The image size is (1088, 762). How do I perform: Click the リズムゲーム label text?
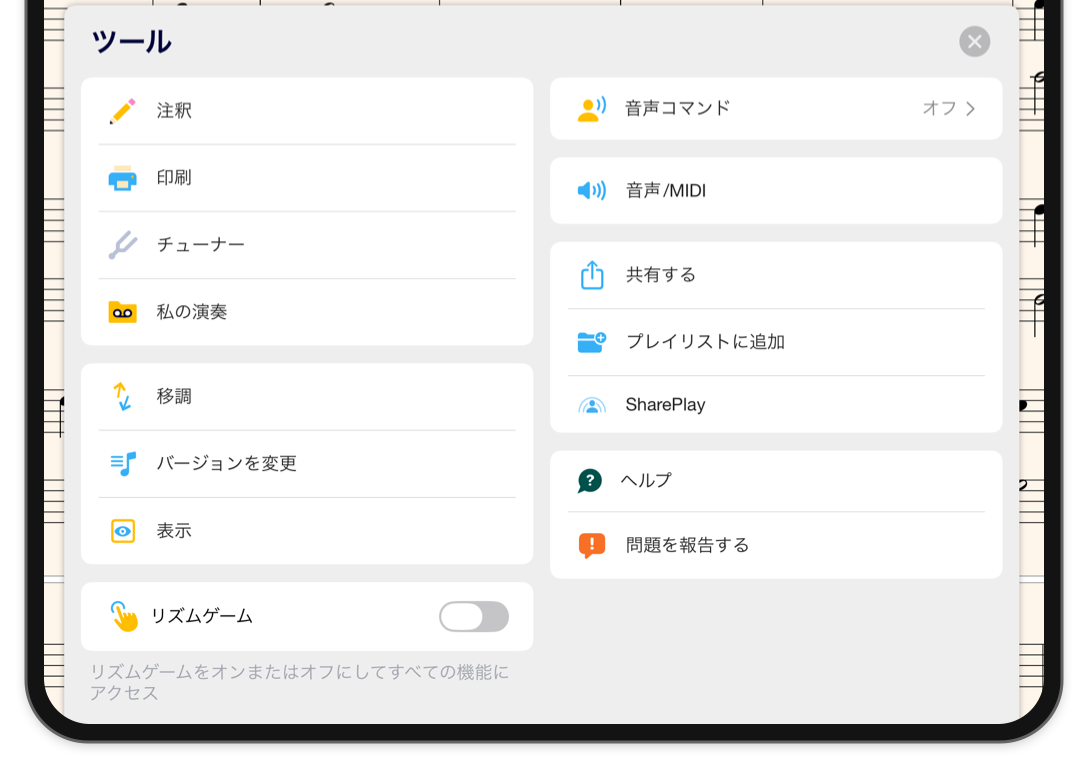(x=202, y=616)
